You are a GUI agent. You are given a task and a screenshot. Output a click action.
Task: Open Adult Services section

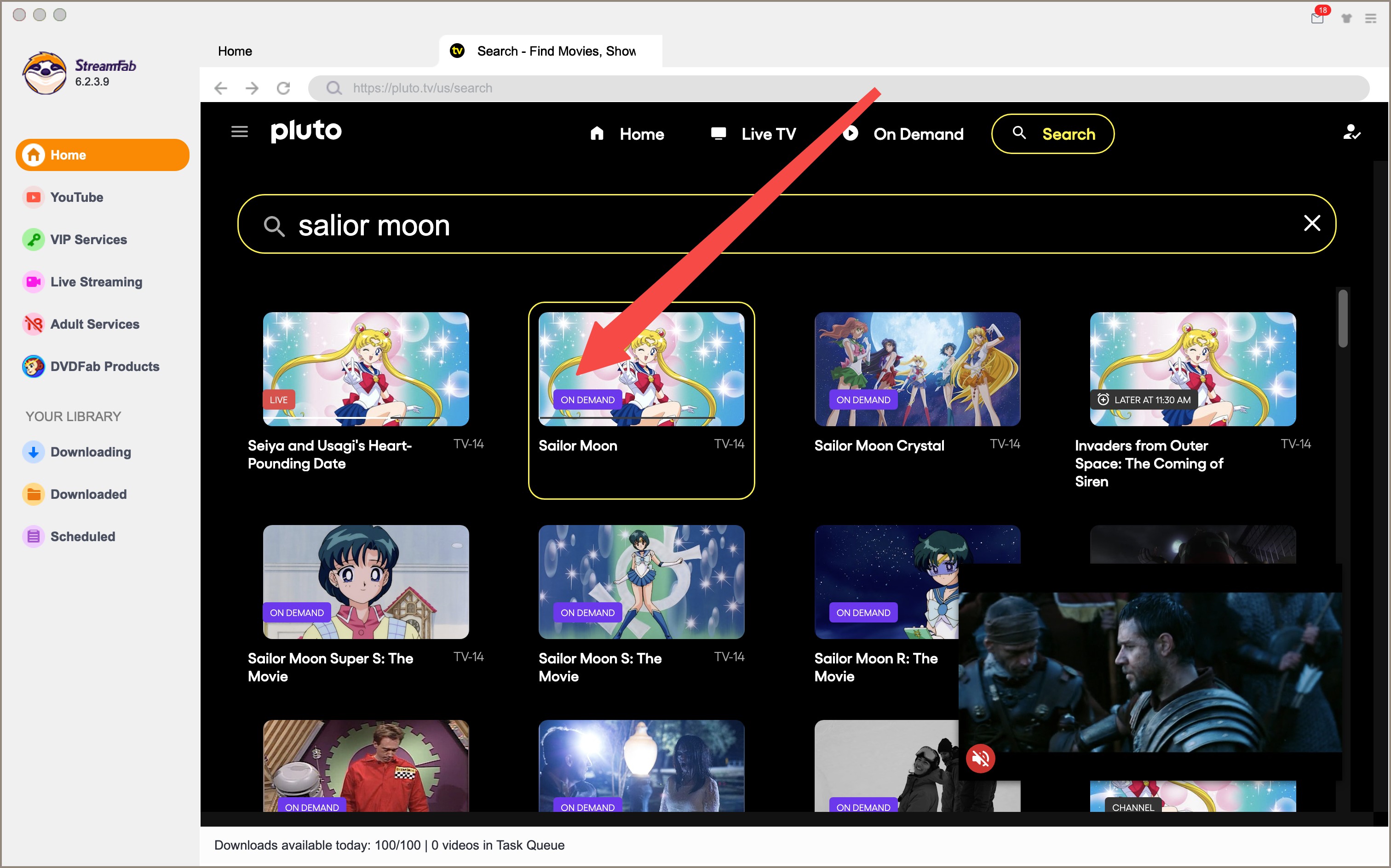coord(81,325)
